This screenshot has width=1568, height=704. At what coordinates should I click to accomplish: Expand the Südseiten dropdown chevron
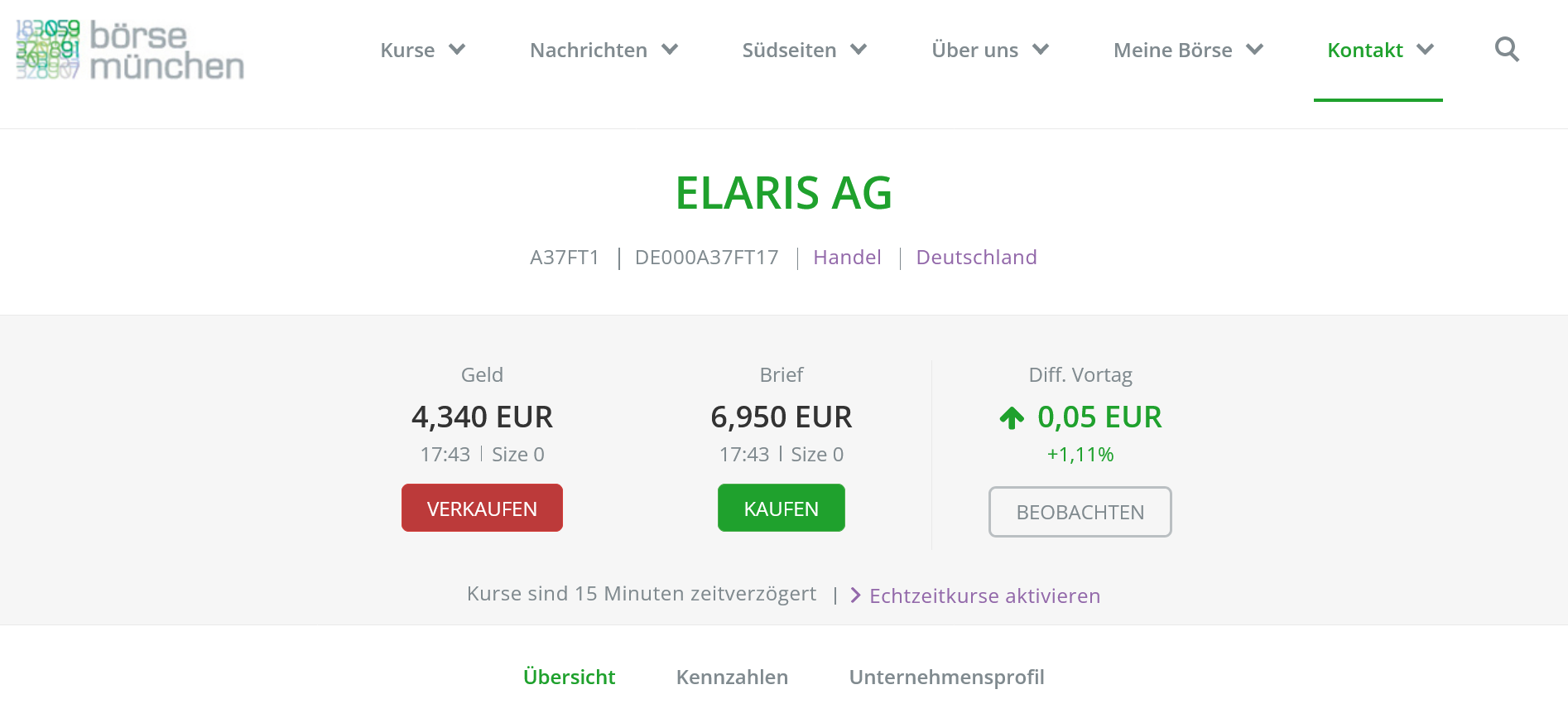click(859, 50)
